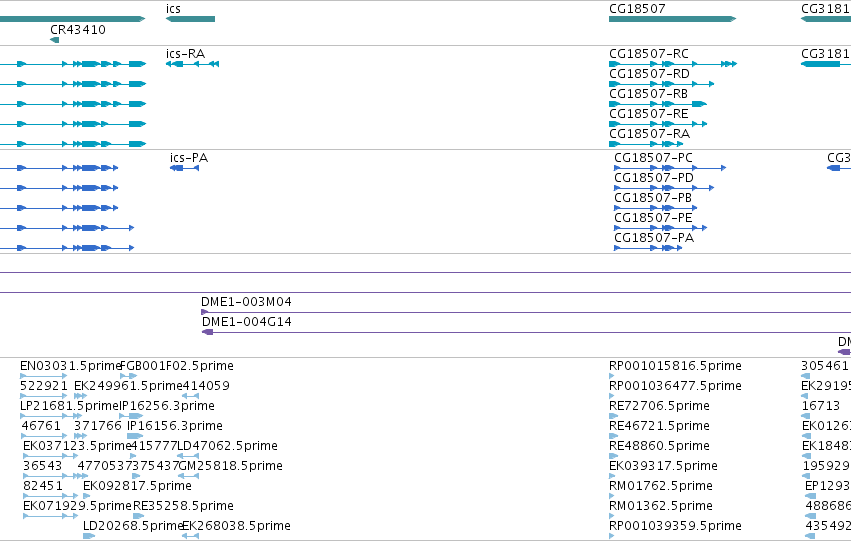
Task: Open the CG18507-RC transcript label
Action: [649, 54]
